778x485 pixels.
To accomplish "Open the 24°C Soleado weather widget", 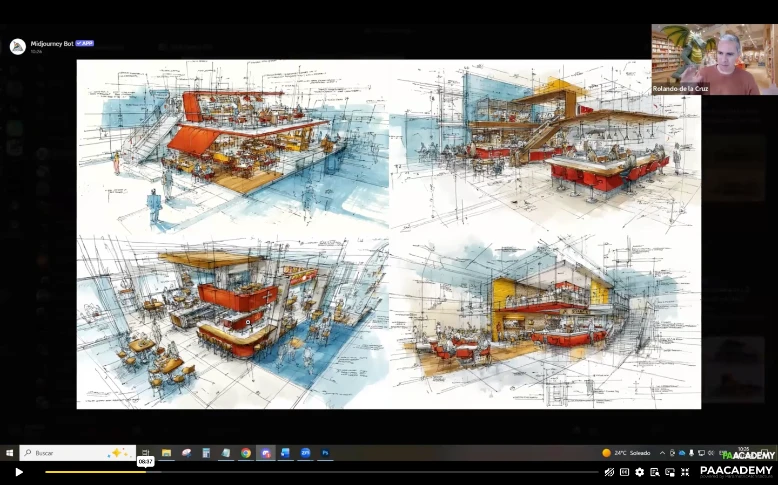I will (x=627, y=453).
